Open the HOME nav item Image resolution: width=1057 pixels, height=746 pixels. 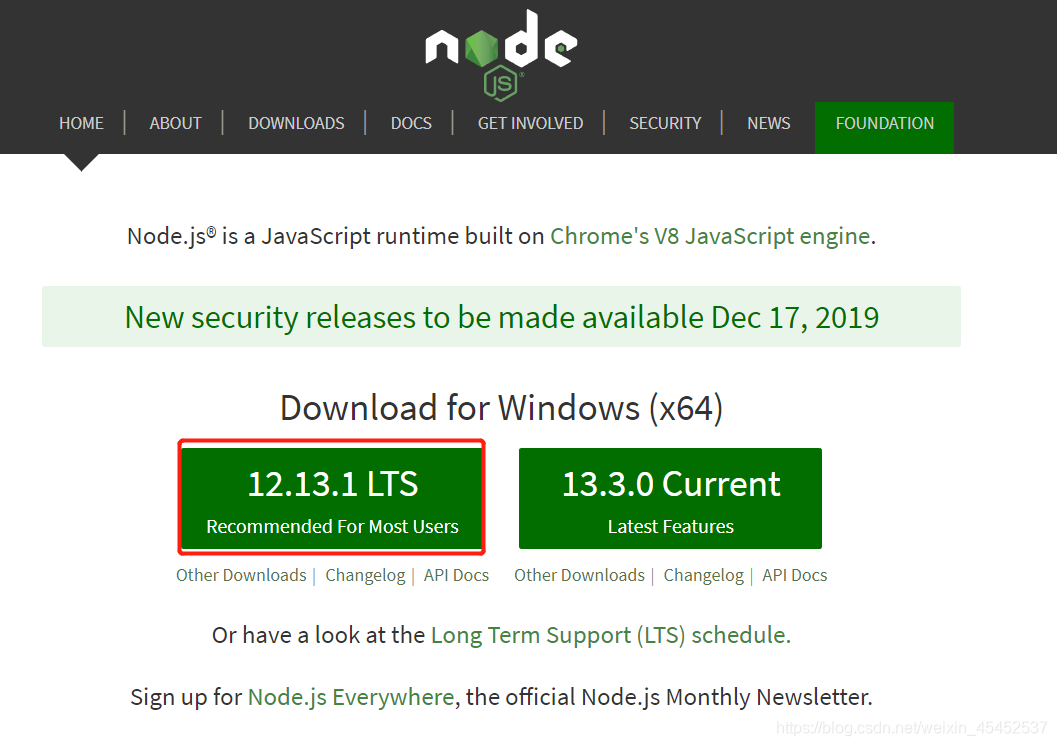82,123
